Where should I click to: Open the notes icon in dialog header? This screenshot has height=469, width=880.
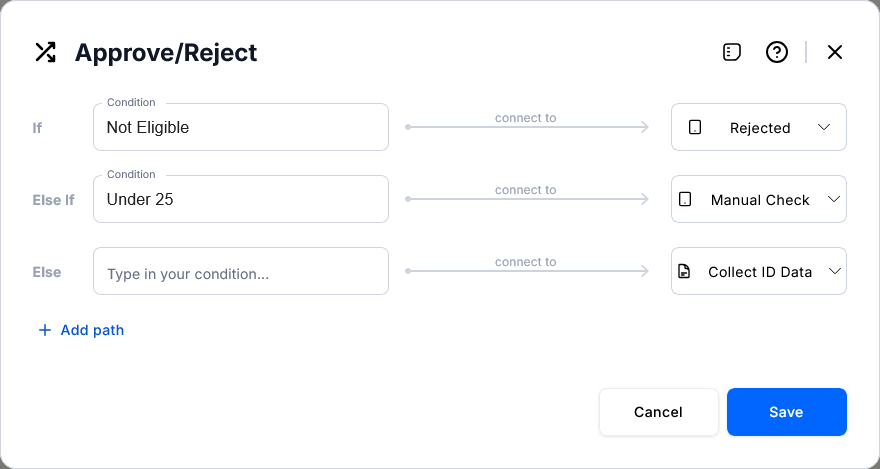coord(732,52)
